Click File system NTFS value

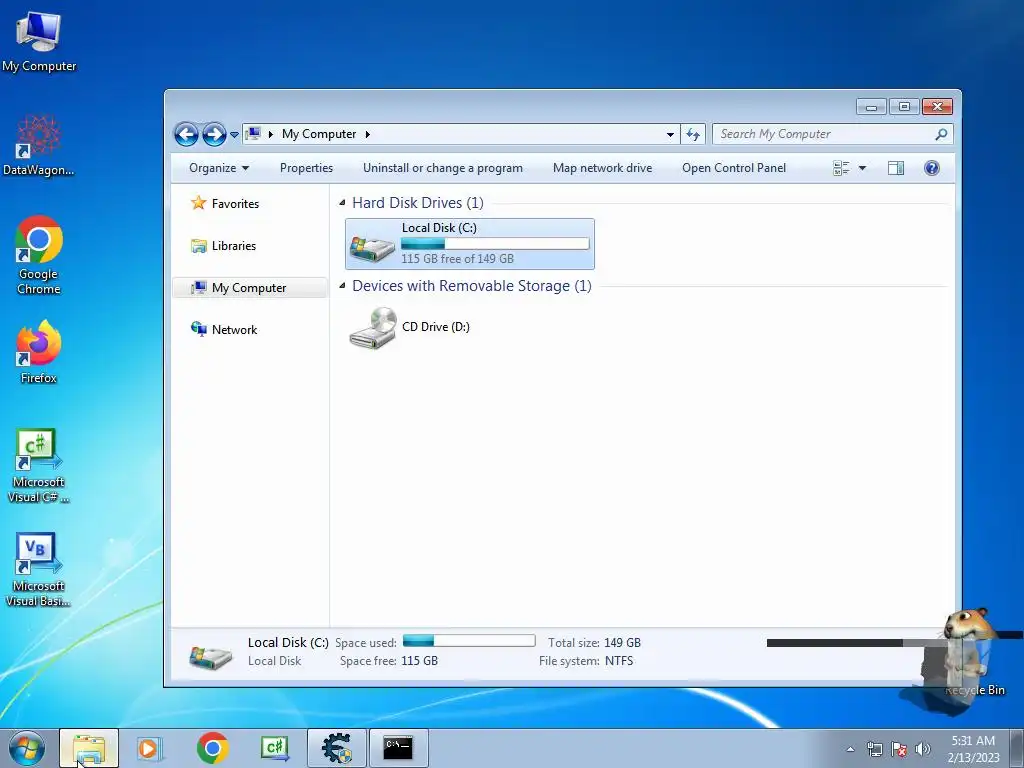pos(618,661)
